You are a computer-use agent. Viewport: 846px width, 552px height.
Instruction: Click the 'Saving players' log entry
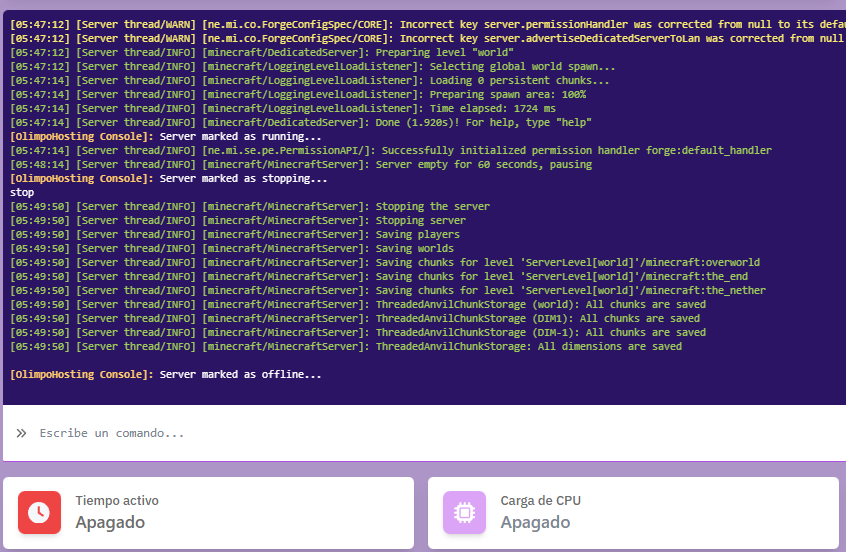tap(414, 234)
